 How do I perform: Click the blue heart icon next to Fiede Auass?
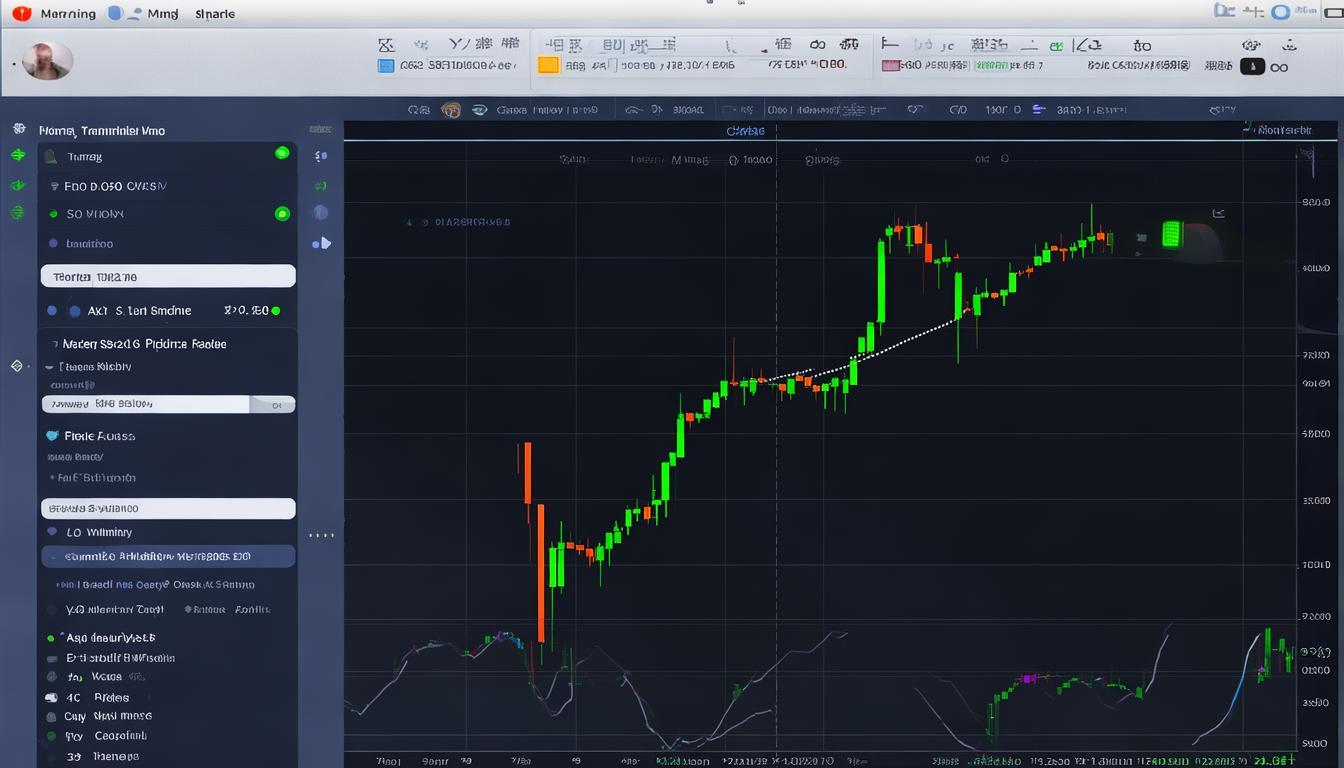52,436
